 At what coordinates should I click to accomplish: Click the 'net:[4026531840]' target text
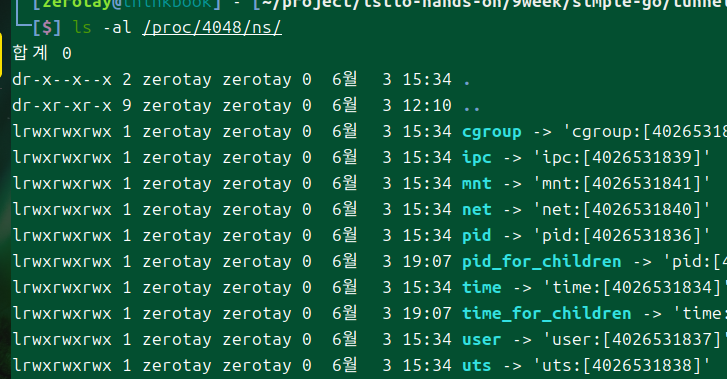(x=622, y=209)
